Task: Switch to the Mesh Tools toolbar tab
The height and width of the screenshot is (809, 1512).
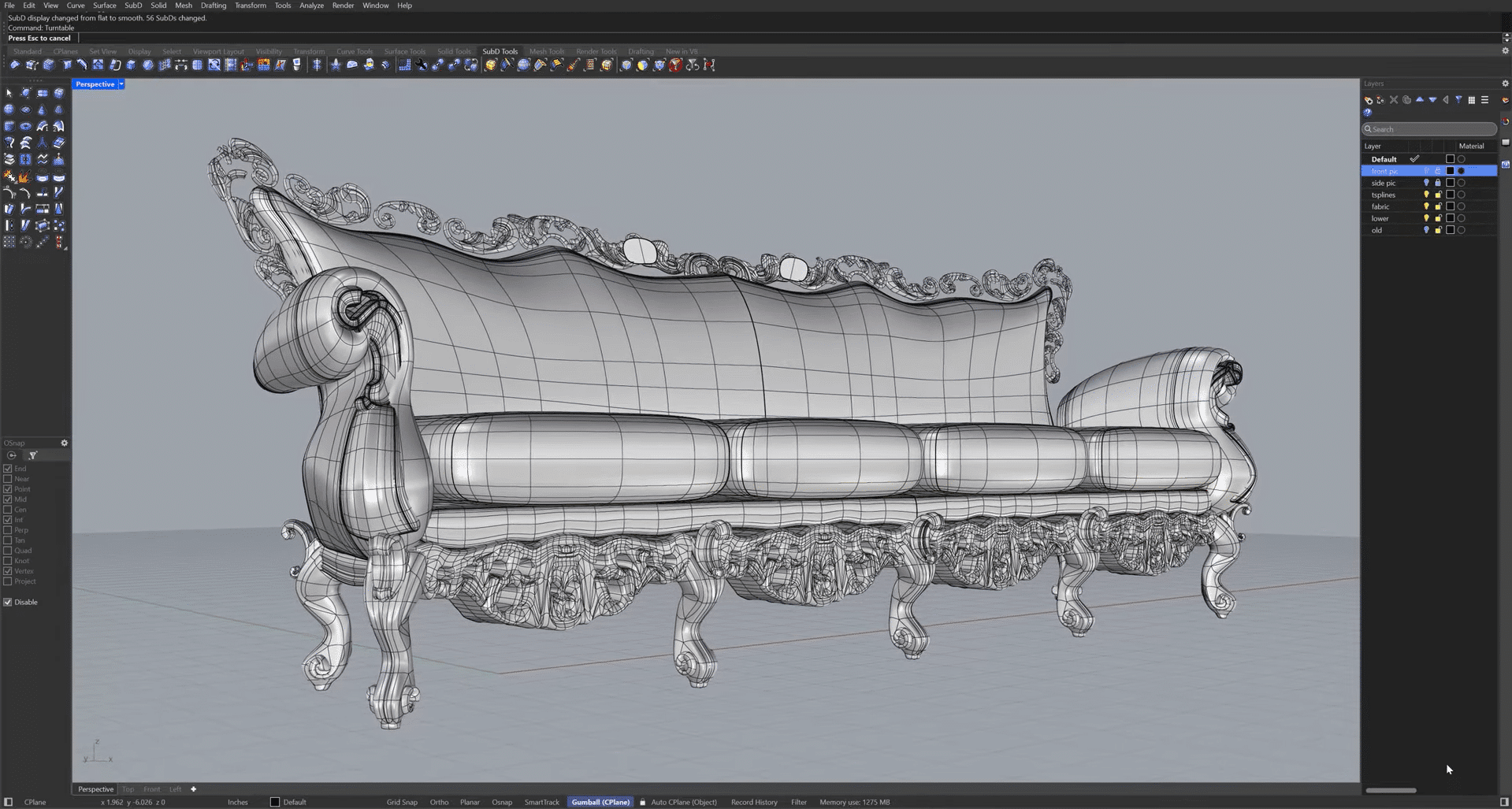Action: 546,51
